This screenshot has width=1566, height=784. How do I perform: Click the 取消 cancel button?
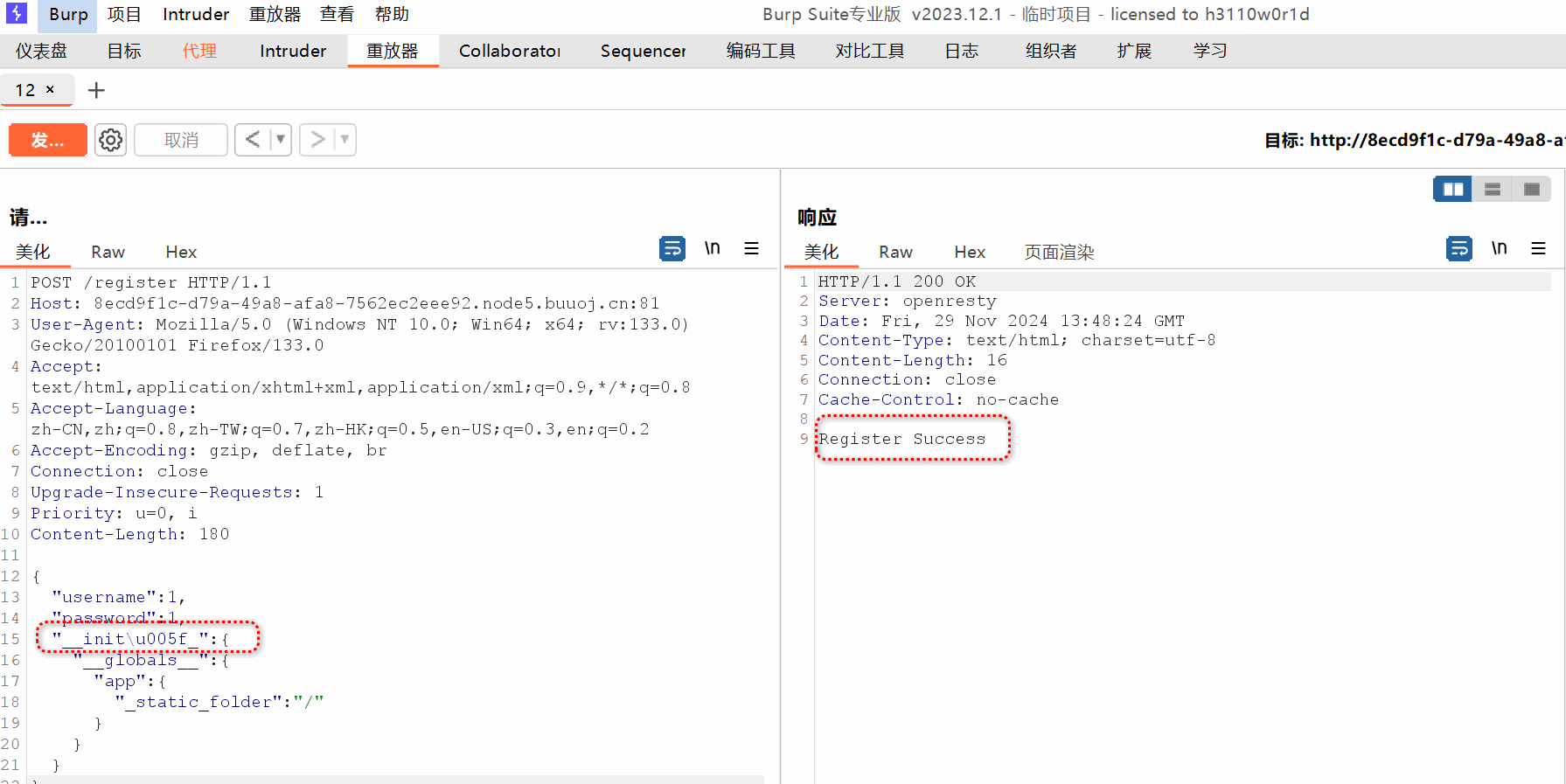tap(181, 140)
